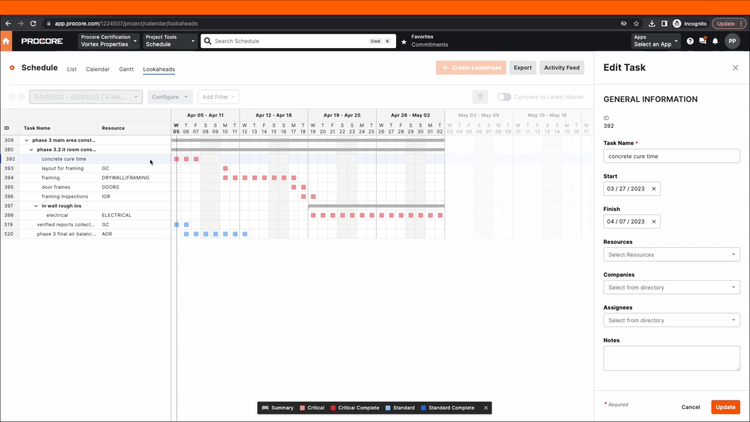
Task: Cancel editing the task
Action: [690, 407]
